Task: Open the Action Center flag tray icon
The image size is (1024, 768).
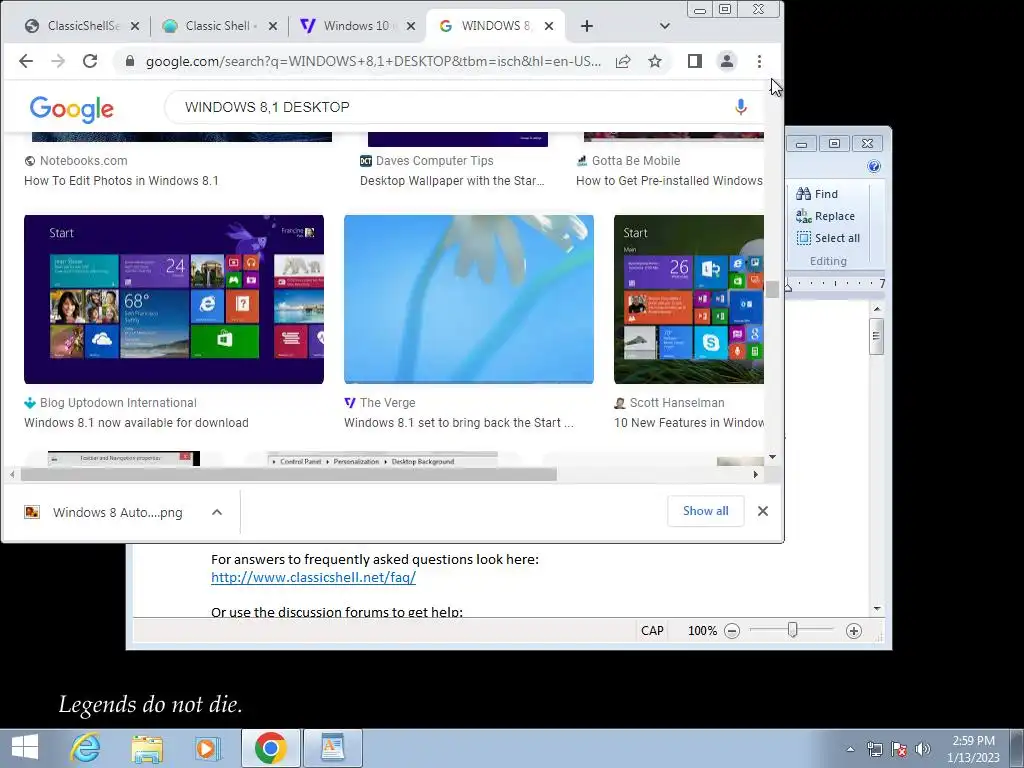Action: tap(899, 749)
